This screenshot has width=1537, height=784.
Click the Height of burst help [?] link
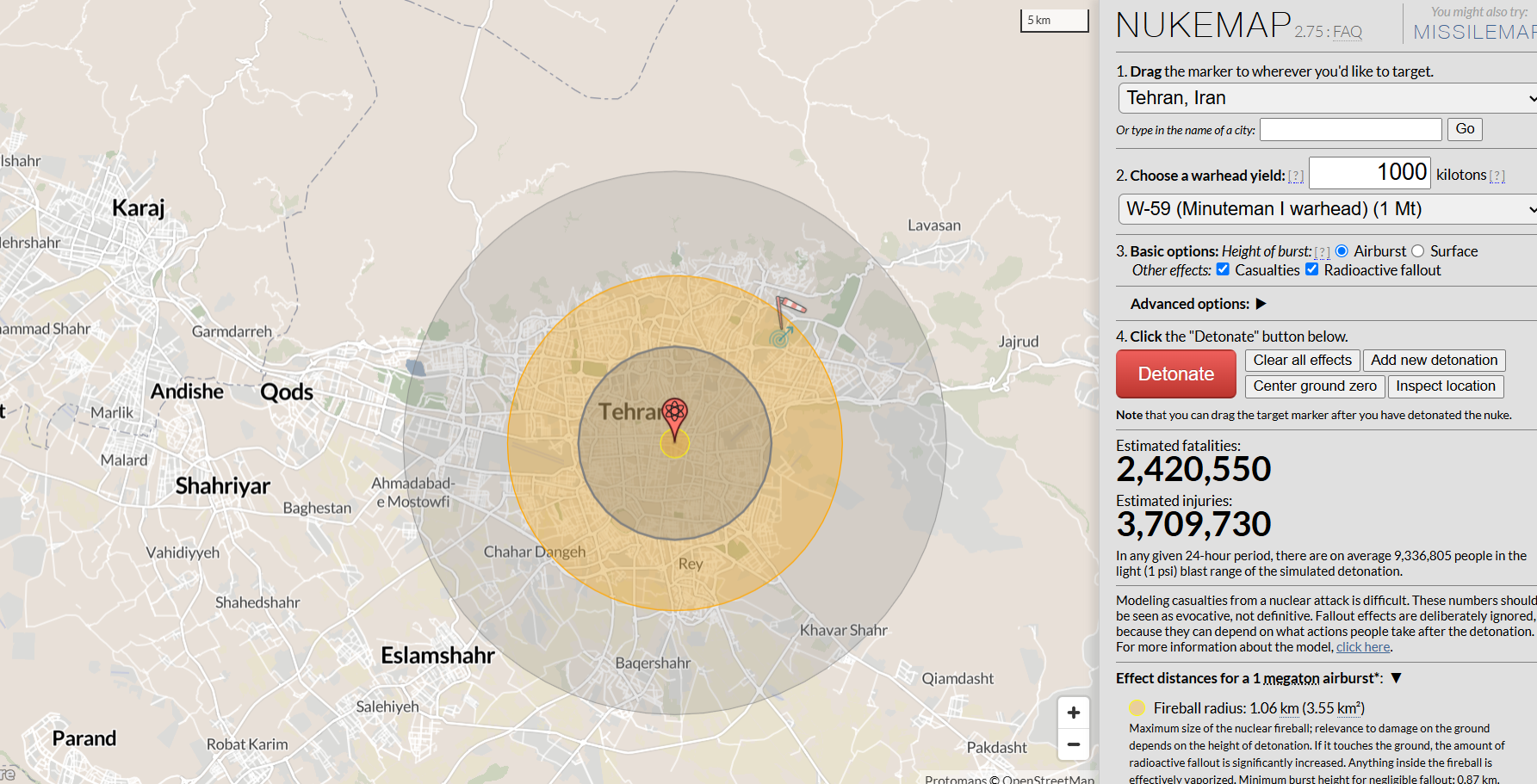click(x=1323, y=252)
